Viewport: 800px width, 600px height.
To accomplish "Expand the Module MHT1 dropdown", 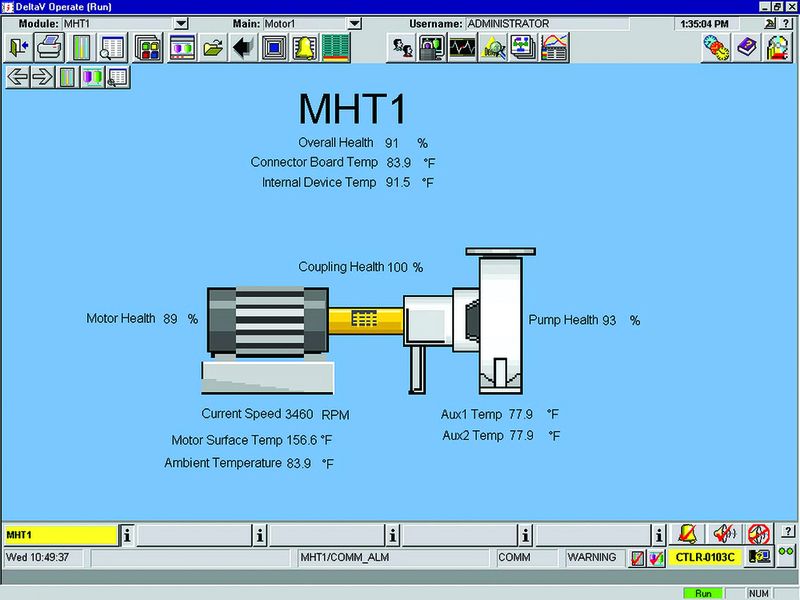I will pos(181,23).
